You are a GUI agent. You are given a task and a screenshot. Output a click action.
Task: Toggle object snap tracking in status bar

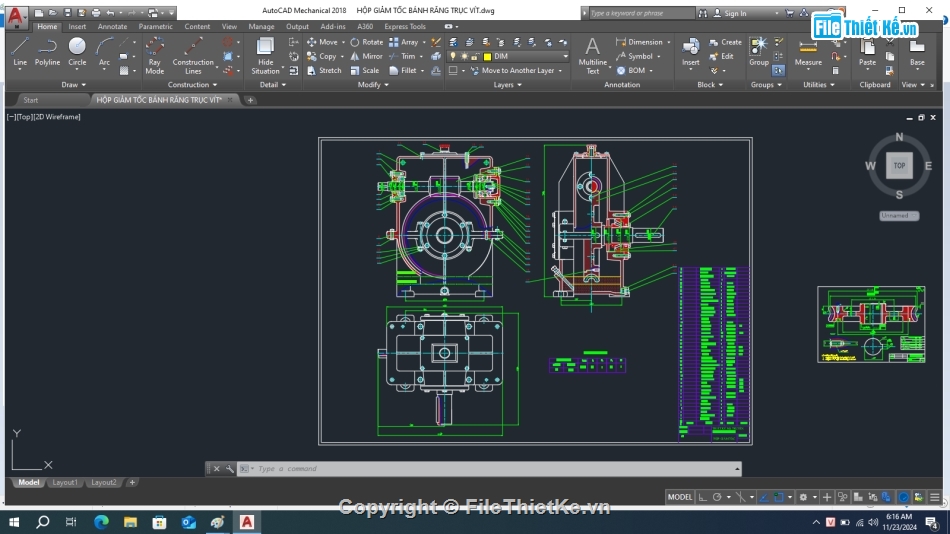[x=764, y=497]
